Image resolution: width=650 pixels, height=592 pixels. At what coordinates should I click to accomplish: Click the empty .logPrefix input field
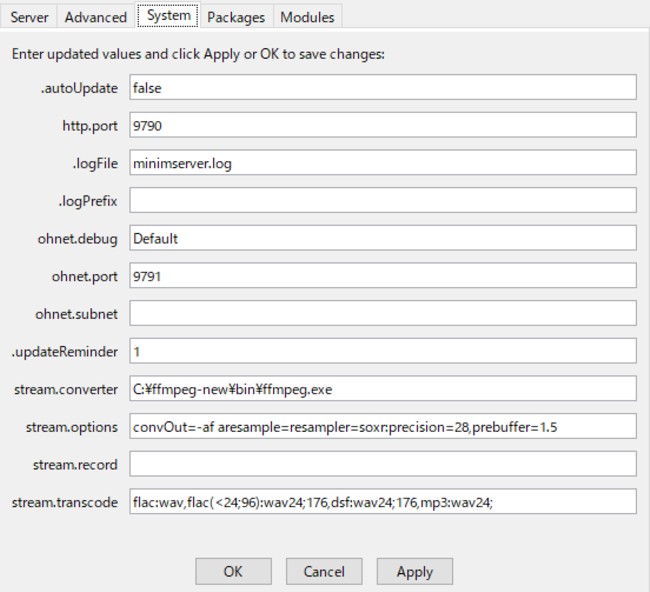[383, 200]
